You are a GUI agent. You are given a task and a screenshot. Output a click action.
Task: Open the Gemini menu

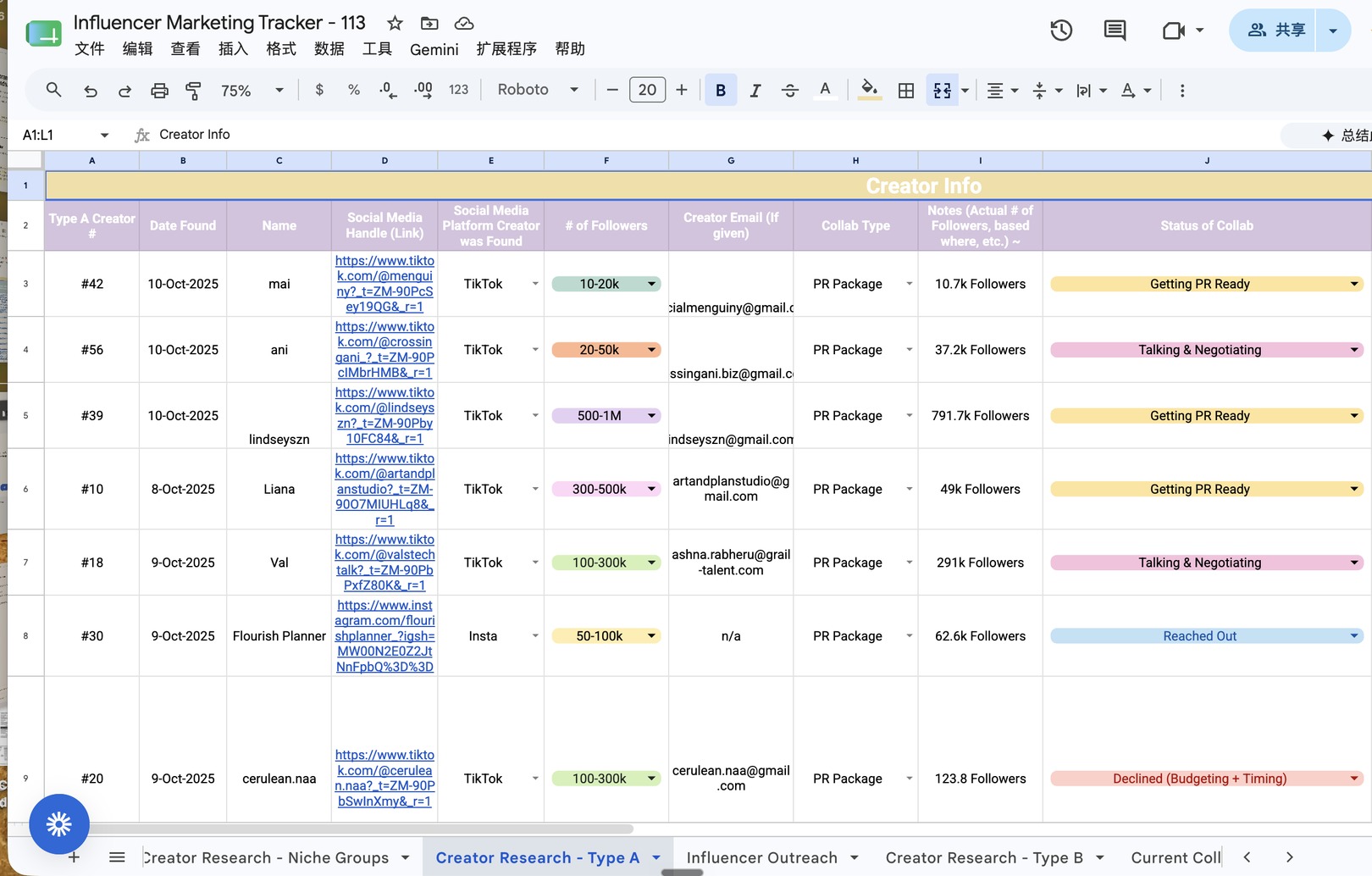434,49
